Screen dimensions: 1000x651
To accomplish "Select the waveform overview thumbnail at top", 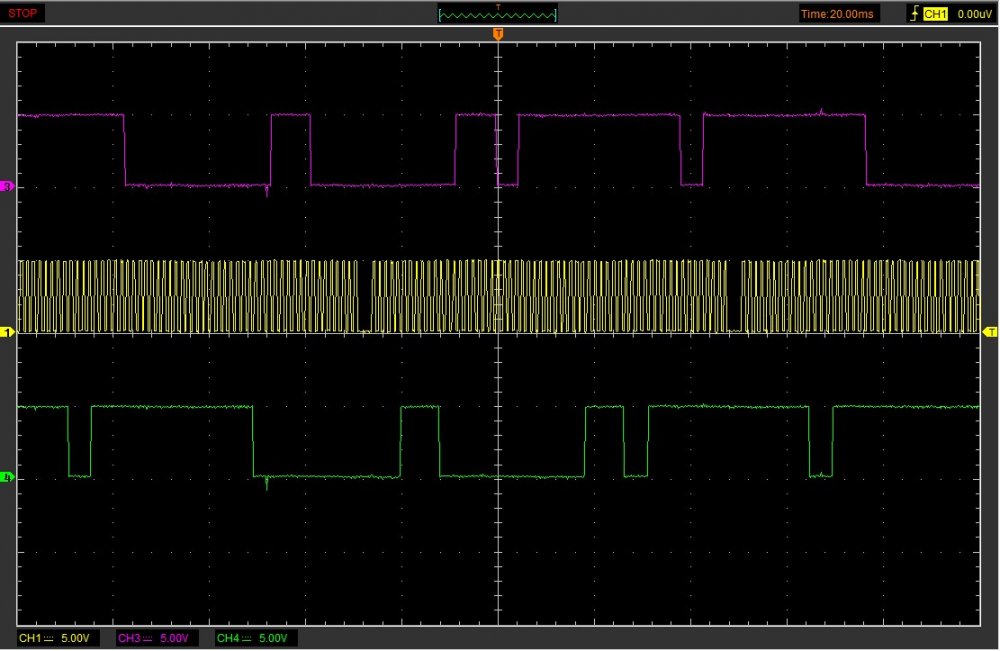I will point(498,14).
